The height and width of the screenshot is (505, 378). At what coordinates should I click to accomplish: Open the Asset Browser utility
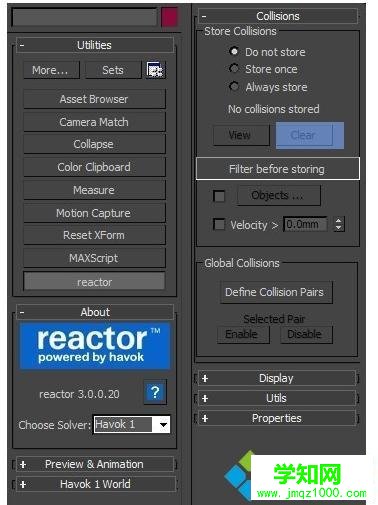(x=94, y=99)
